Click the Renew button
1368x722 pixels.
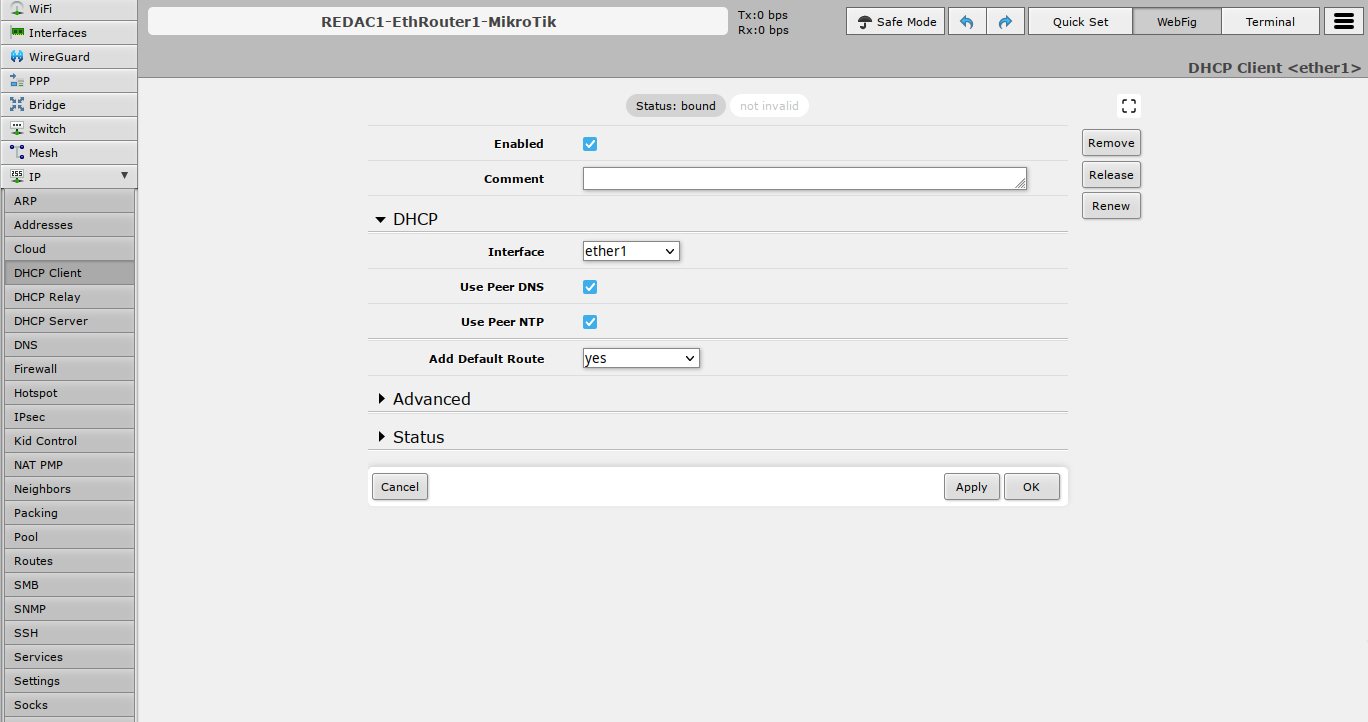(x=1110, y=206)
